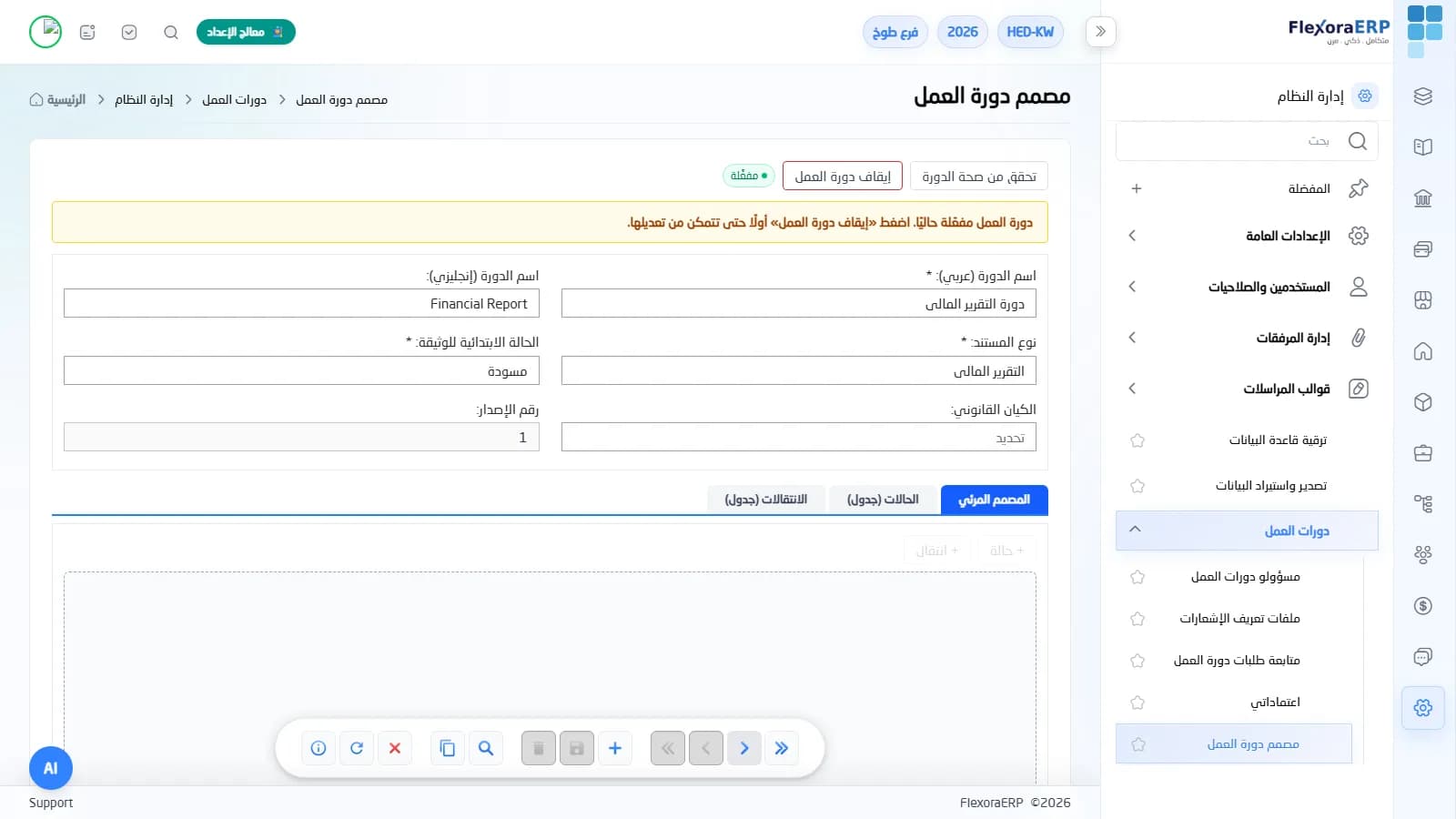1456x819 pixels.
Task: Click the dollar finance icon in rail
Action: (1423, 606)
